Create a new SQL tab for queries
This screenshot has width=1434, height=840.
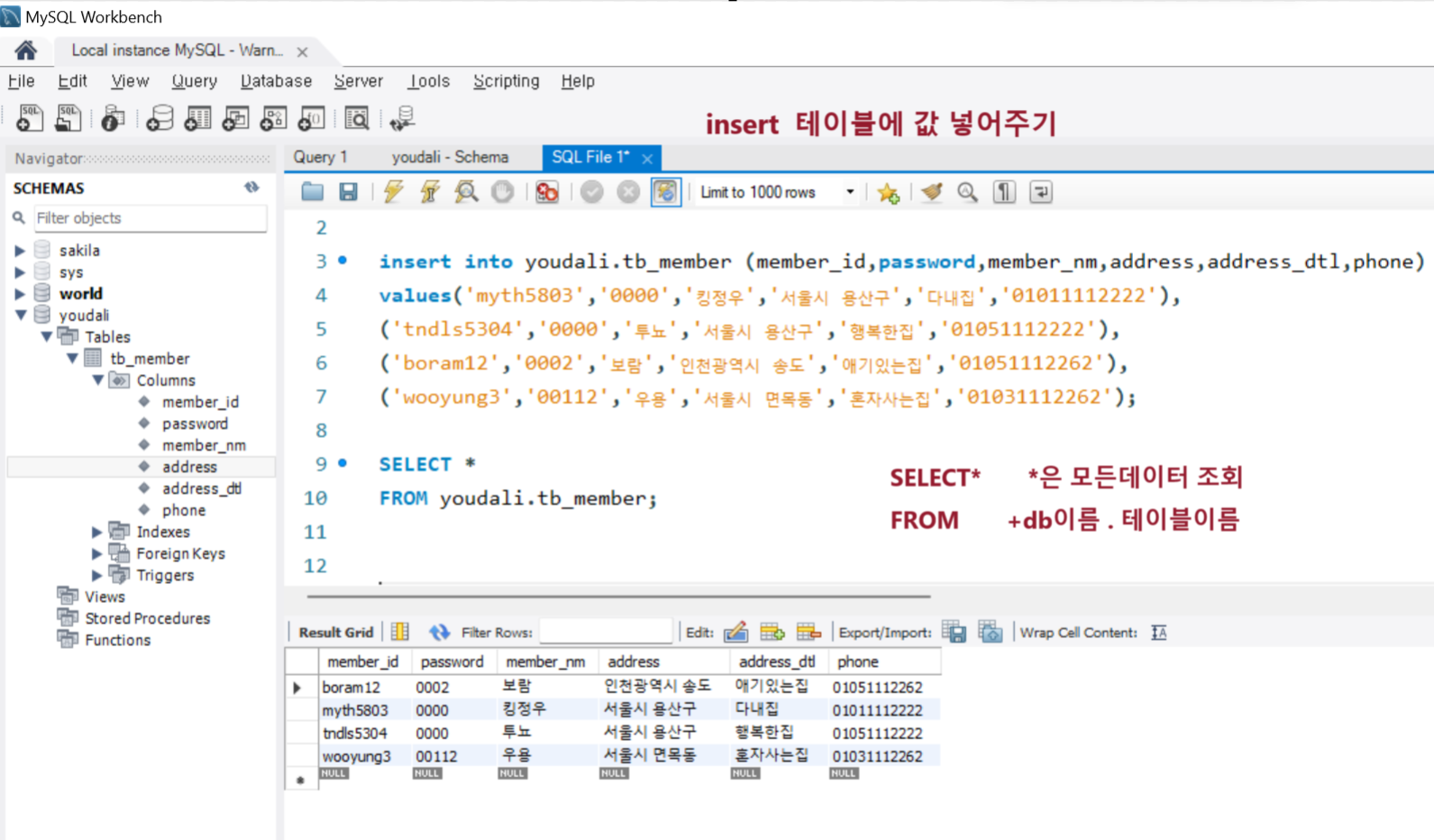pyautogui.click(x=30, y=118)
